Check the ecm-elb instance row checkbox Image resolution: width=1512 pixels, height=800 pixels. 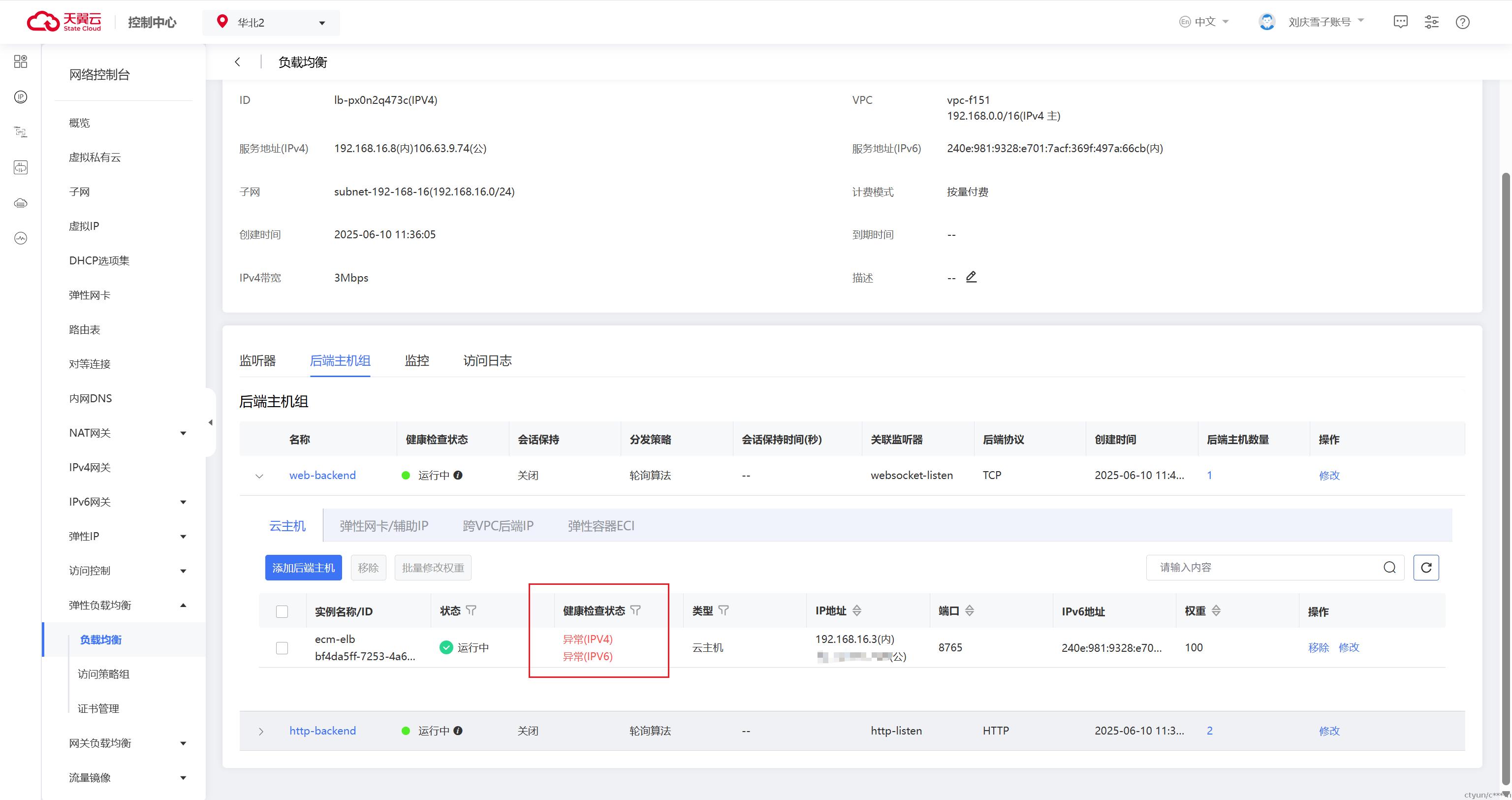[x=282, y=648]
